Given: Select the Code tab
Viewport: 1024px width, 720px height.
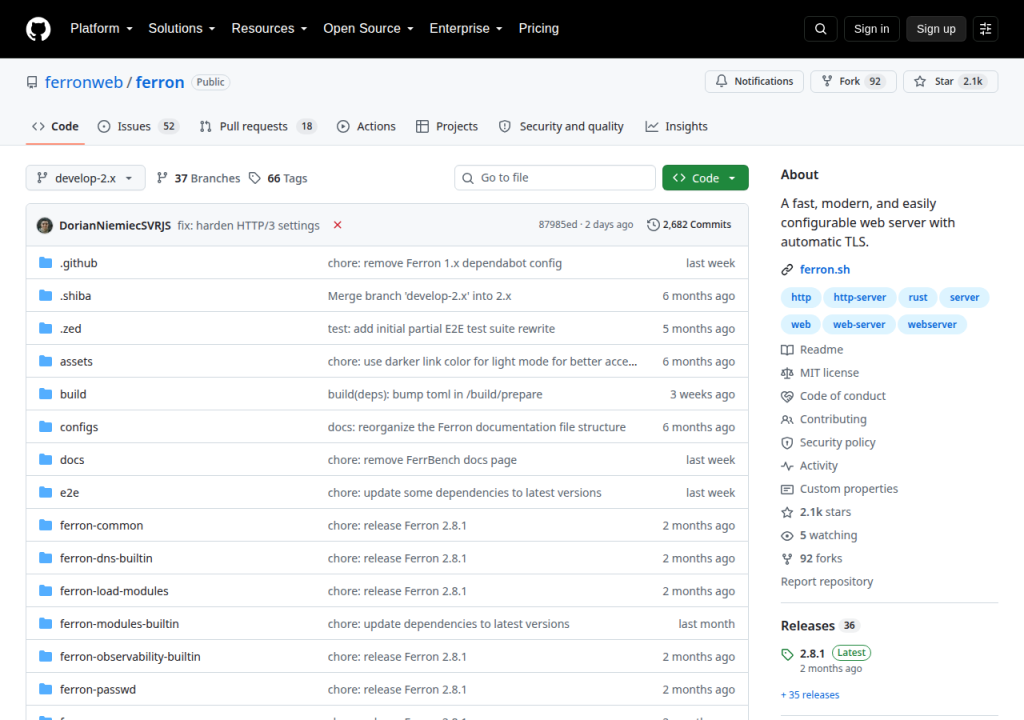Looking at the screenshot, I should pyautogui.click(x=56, y=126).
